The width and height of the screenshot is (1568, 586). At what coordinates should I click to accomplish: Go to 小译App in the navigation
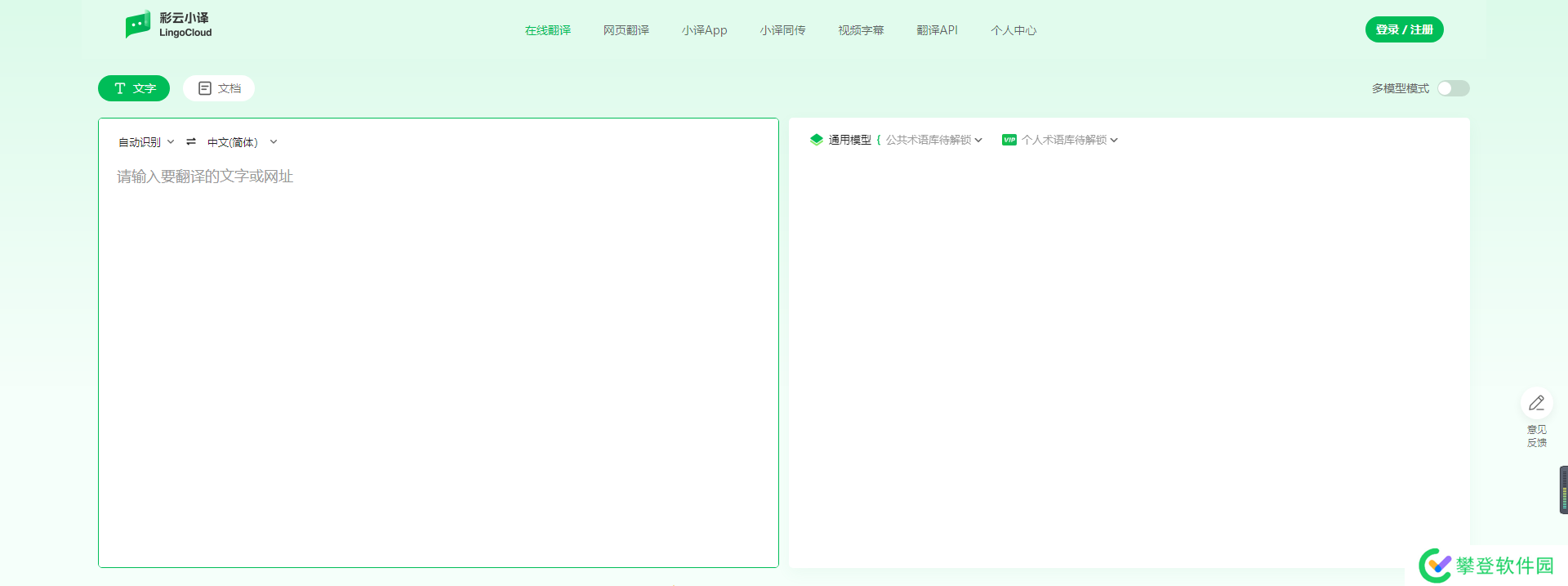[704, 30]
